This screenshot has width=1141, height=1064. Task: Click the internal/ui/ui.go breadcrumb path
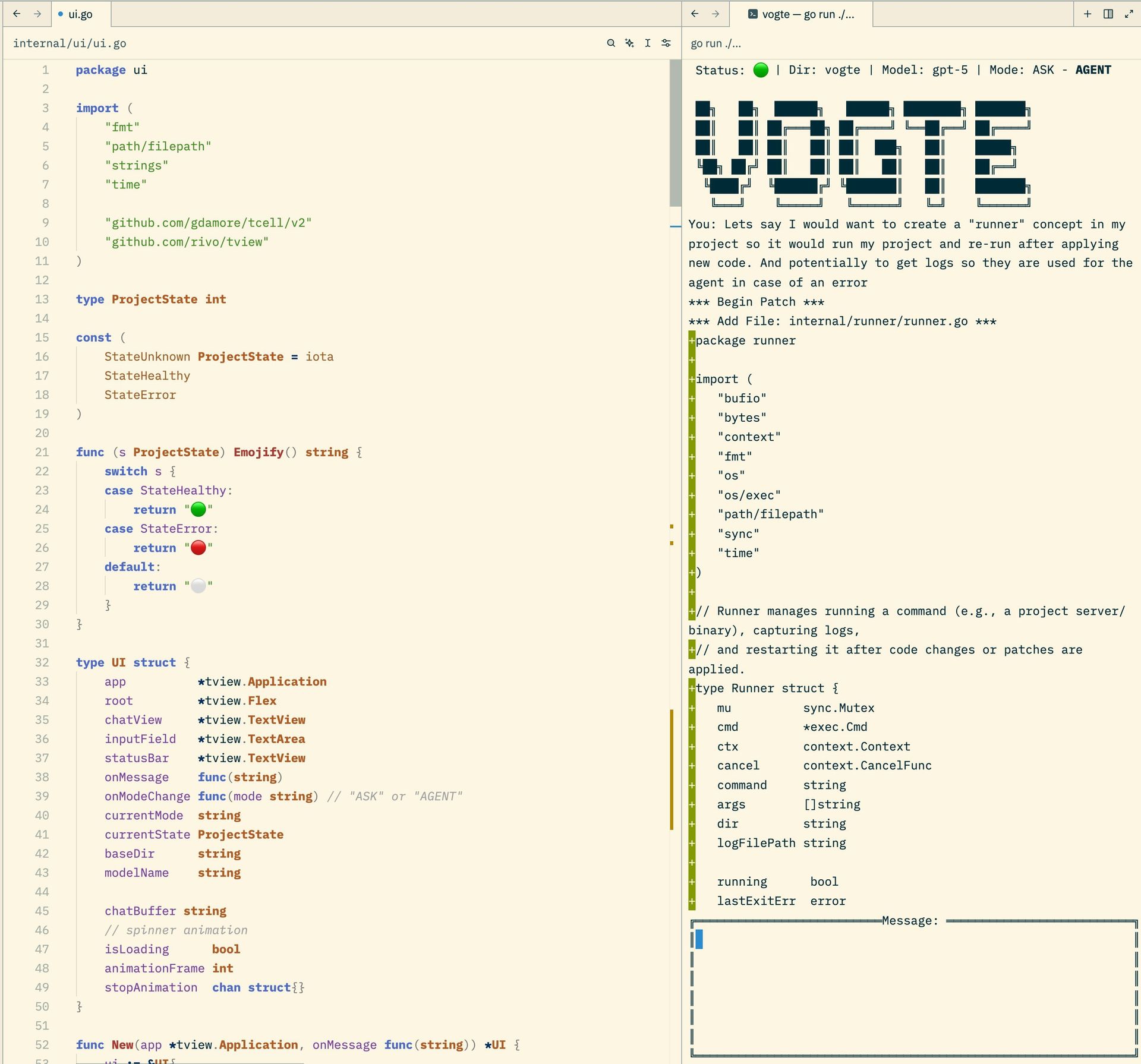pyautogui.click(x=70, y=43)
